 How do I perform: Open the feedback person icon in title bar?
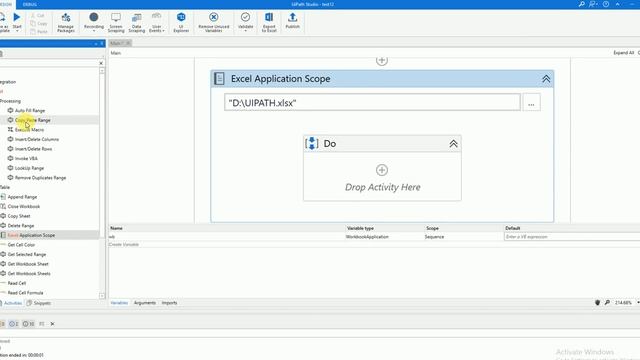coord(593,4)
